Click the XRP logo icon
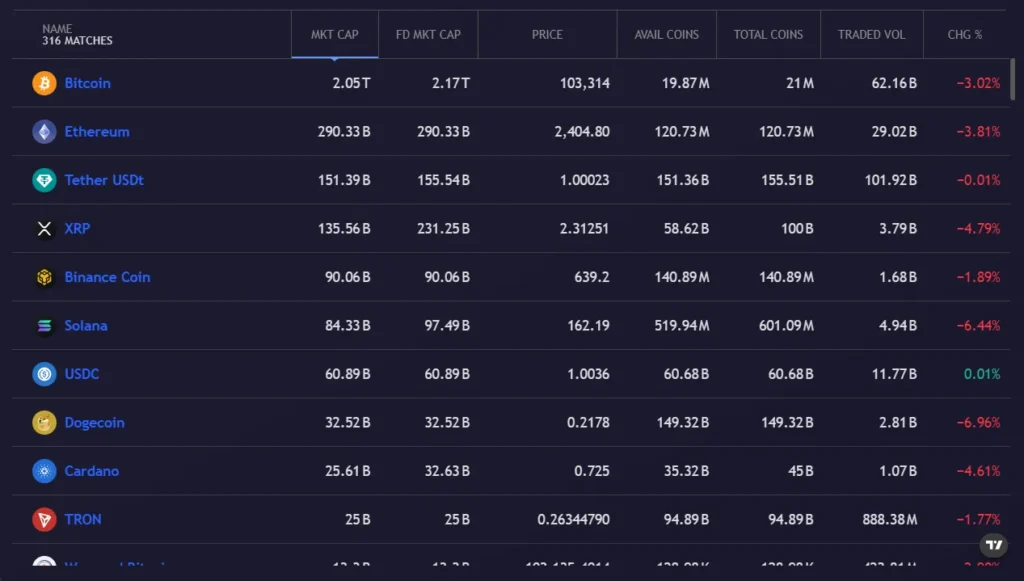 [44, 229]
